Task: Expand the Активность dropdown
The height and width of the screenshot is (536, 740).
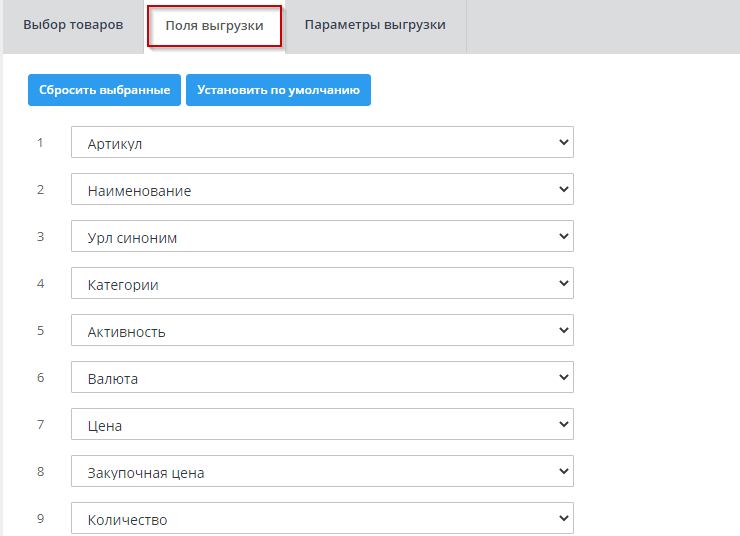Action: pos(322,331)
